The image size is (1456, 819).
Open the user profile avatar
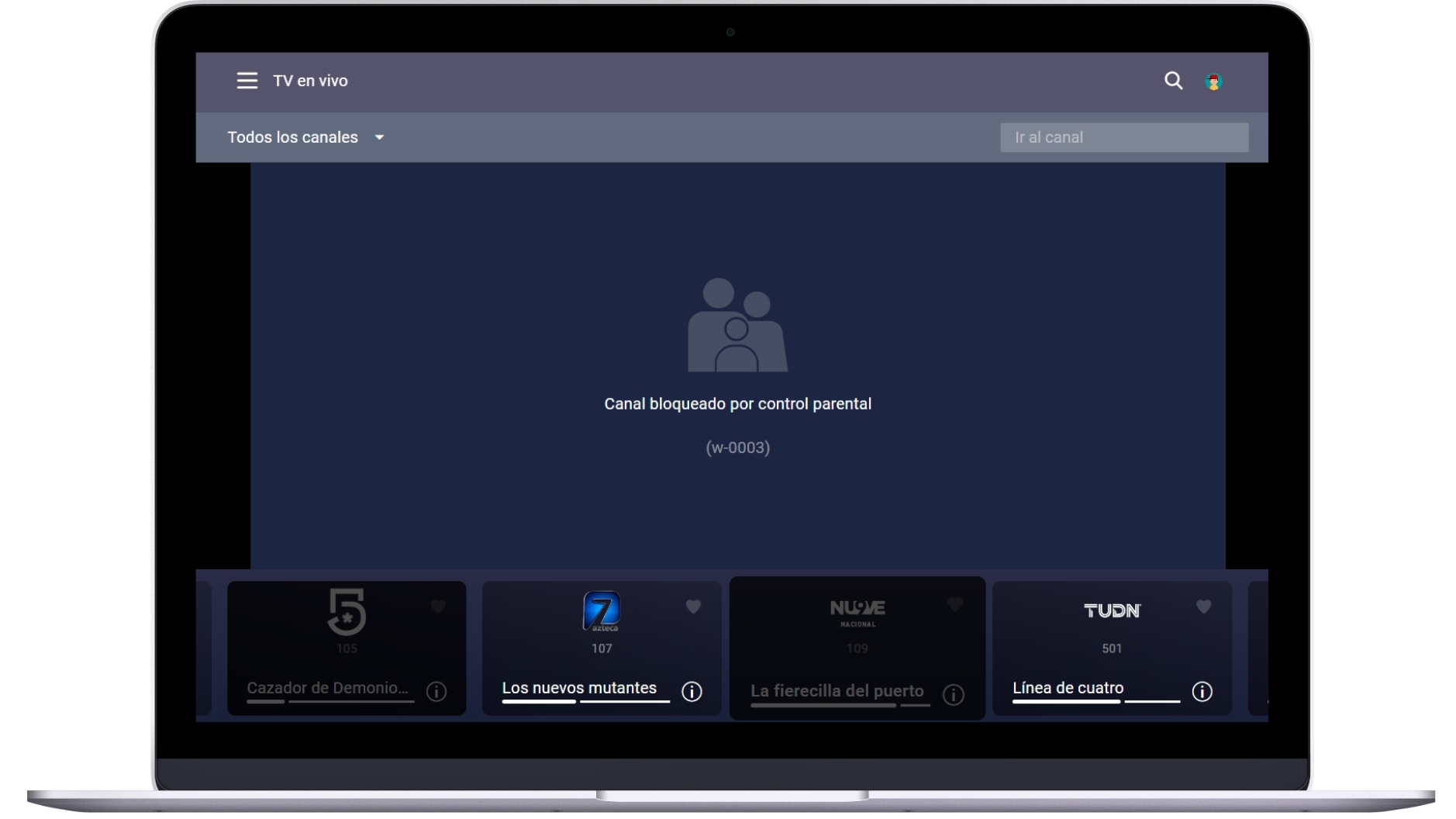coord(1213,81)
